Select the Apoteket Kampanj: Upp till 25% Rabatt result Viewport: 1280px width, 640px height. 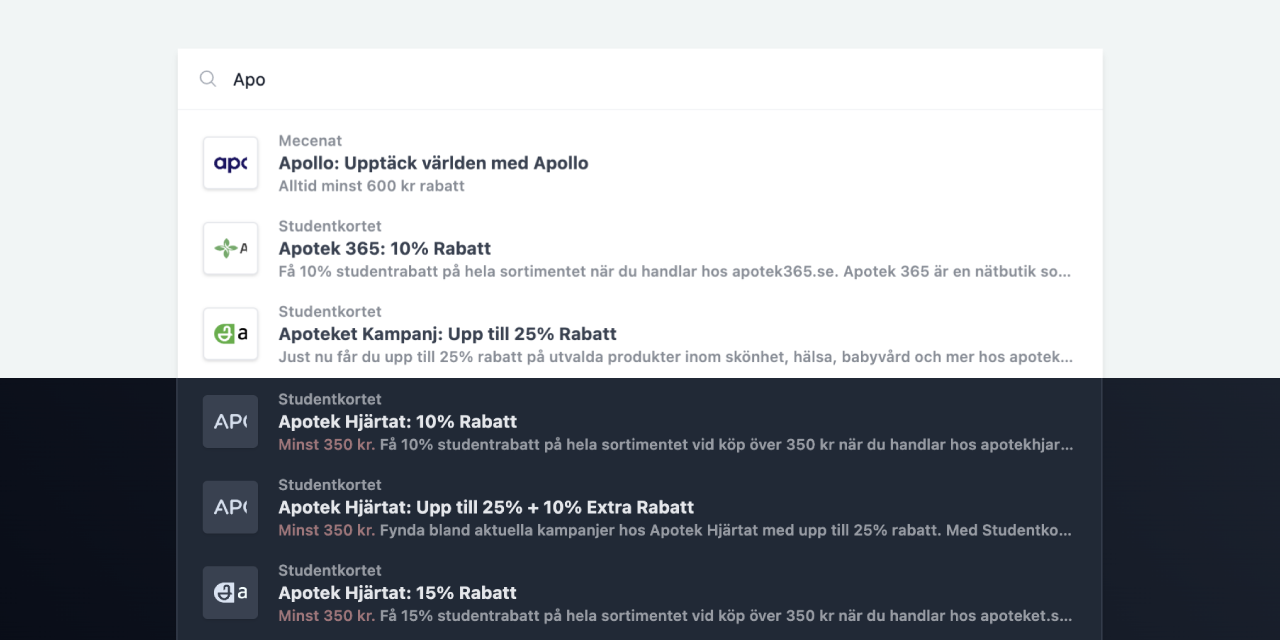click(x=446, y=333)
